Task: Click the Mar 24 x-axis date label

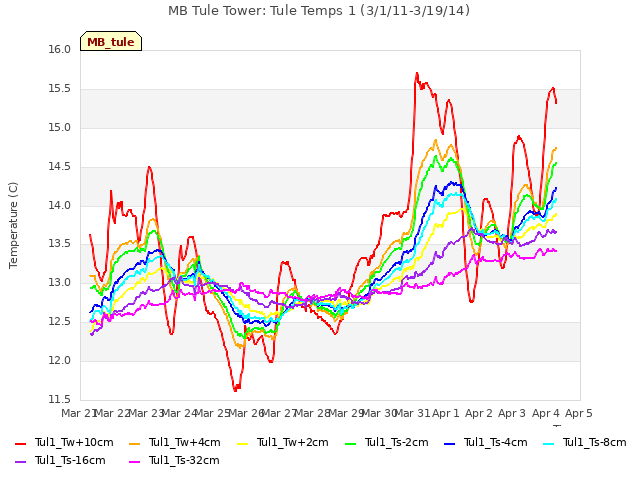Action: [179, 413]
